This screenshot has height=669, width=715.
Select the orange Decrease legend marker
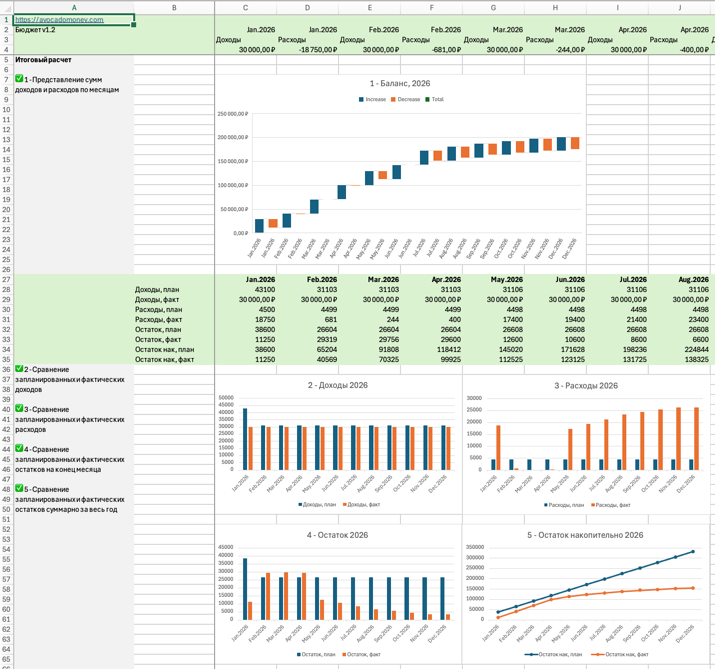click(x=393, y=100)
